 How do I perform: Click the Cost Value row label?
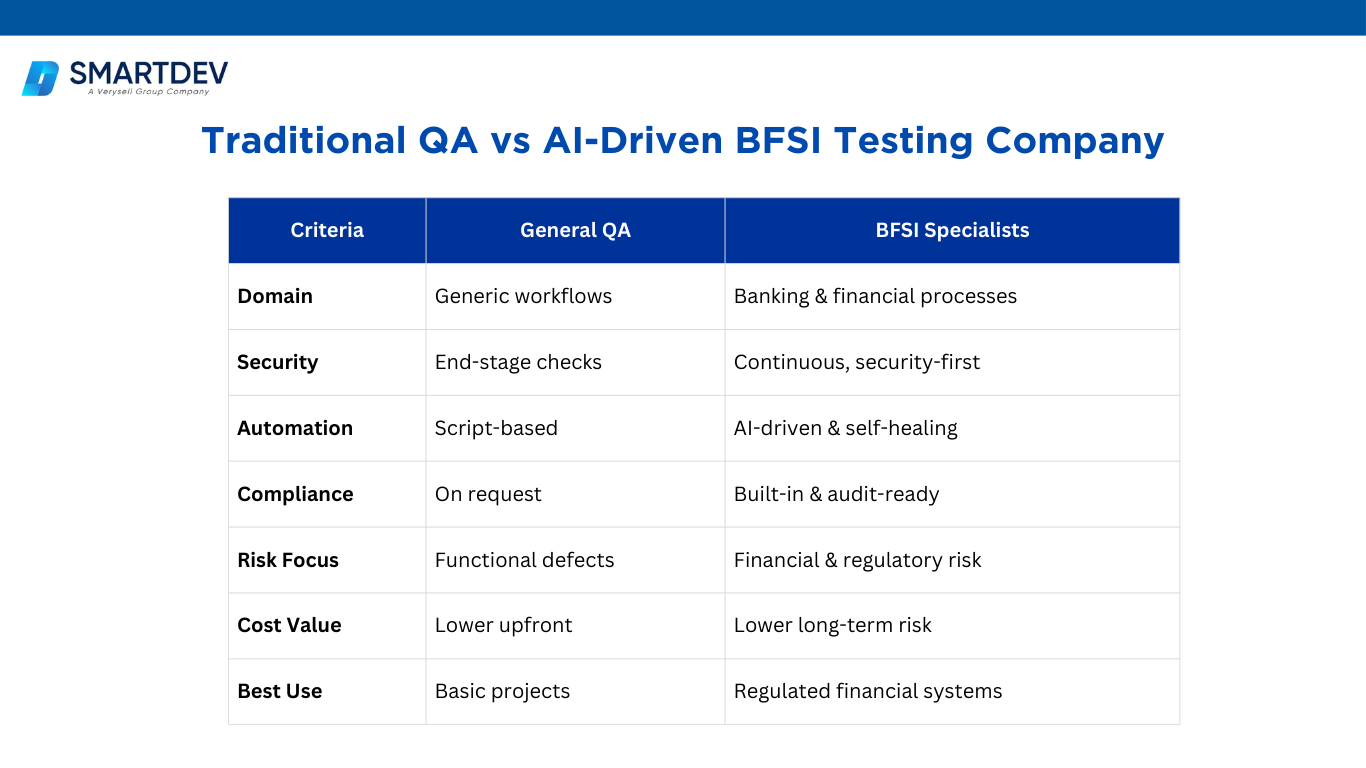[289, 625]
